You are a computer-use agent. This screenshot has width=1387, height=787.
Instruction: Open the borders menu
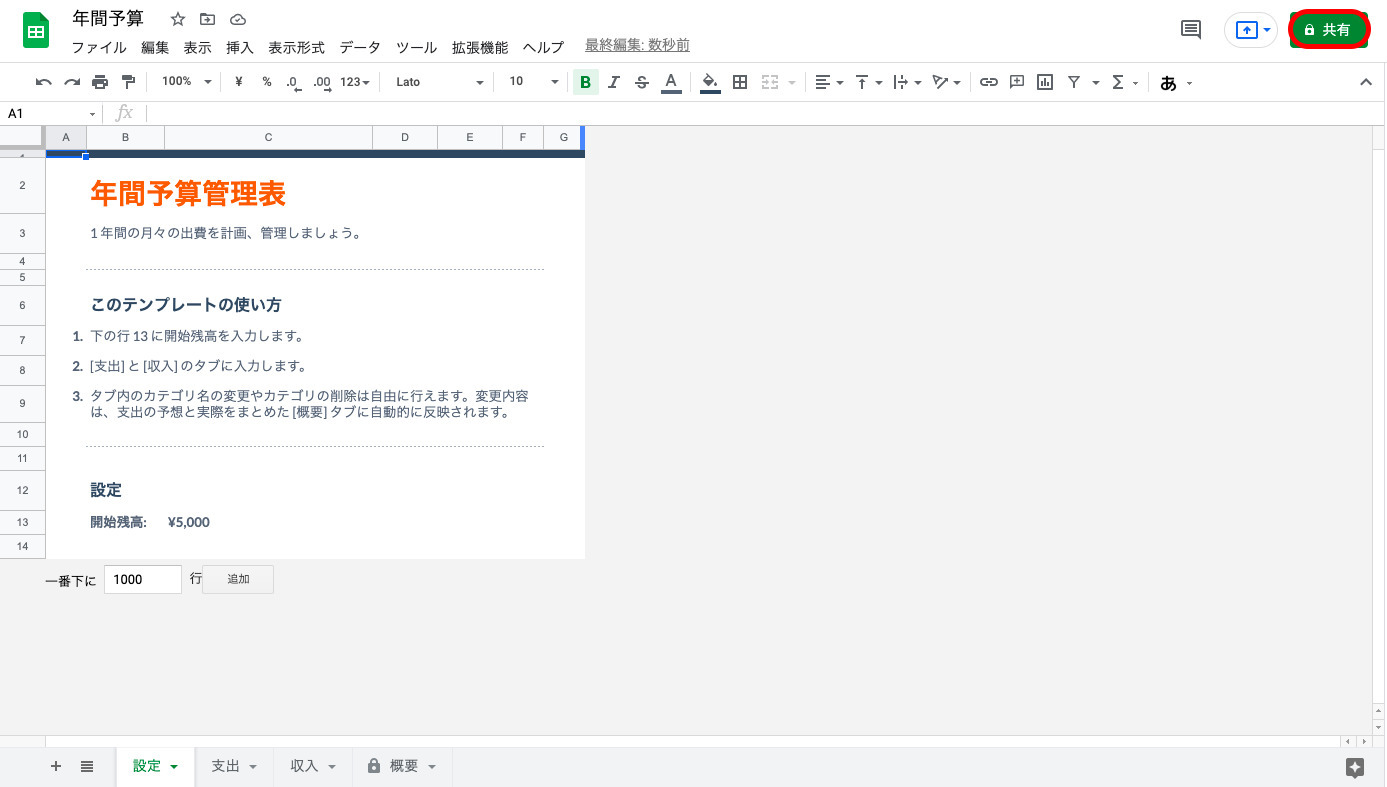tap(740, 82)
